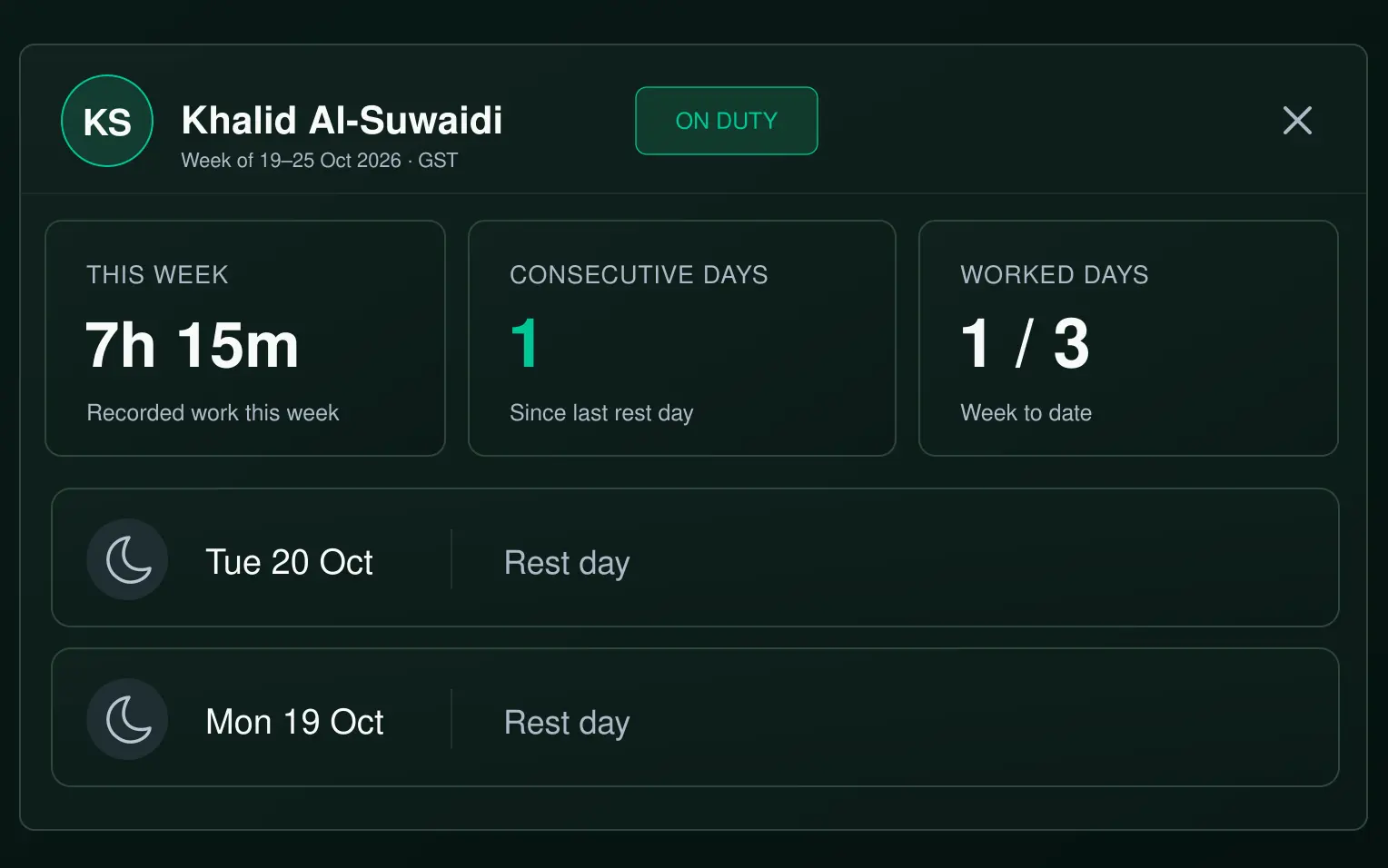Viewport: 1388px width, 868px height.
Task: Click the Mon 19 Oct date label
Action: click(295, 722)
